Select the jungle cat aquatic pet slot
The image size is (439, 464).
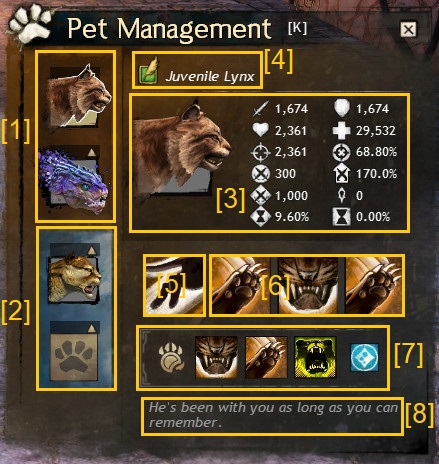tap(75, 273)
